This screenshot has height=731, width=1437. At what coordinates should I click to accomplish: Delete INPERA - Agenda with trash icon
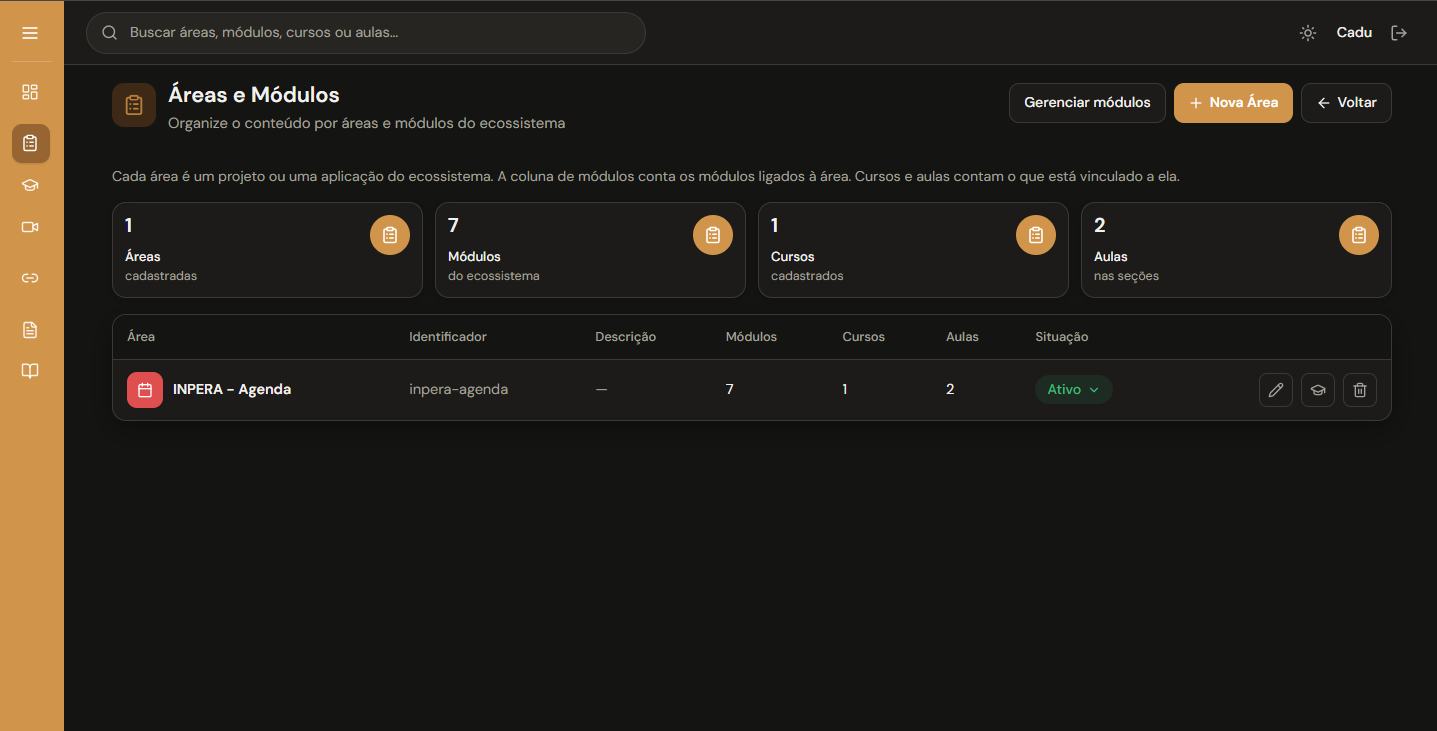pyautogui.click(x=1360, y=390)
